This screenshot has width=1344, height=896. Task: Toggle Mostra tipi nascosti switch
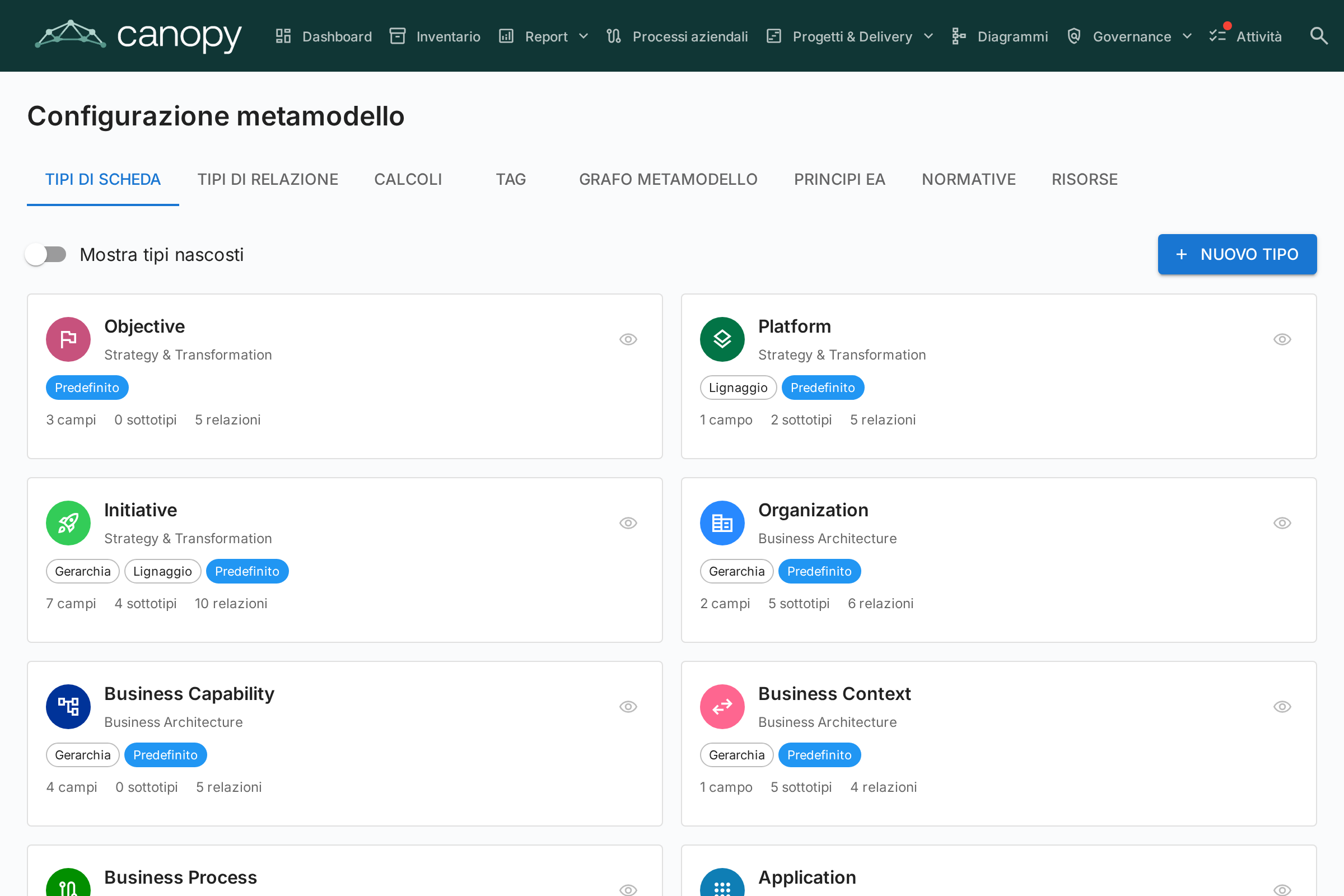pyautogui.click(x=46, y=254)
